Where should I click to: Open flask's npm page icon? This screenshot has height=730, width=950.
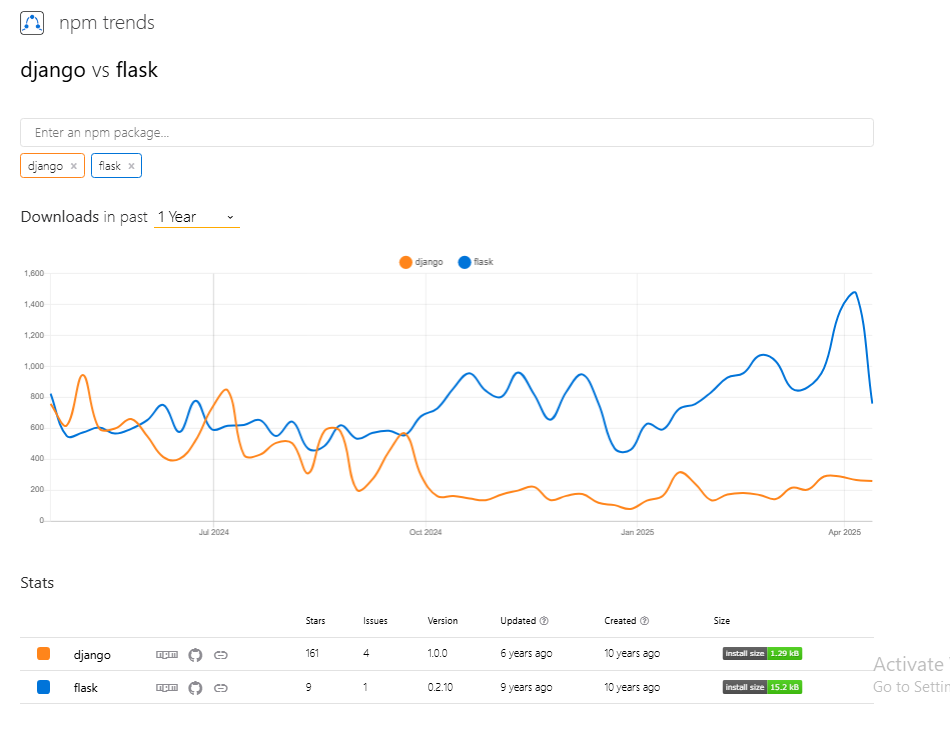[x=167, y=688]
